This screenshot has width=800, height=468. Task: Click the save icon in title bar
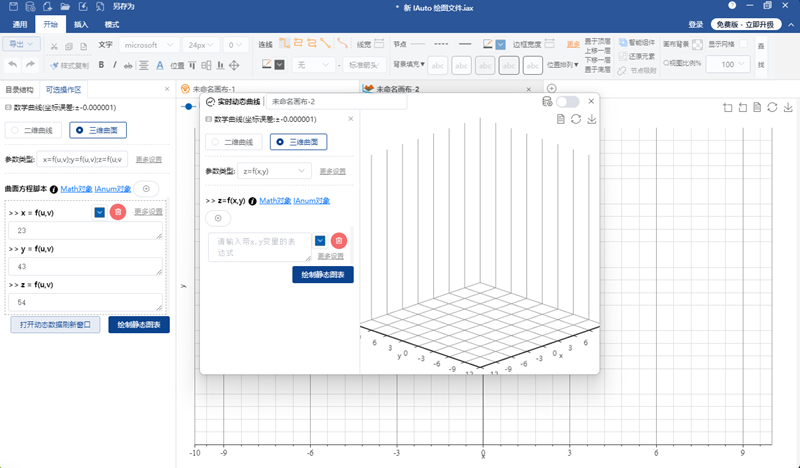14,7
